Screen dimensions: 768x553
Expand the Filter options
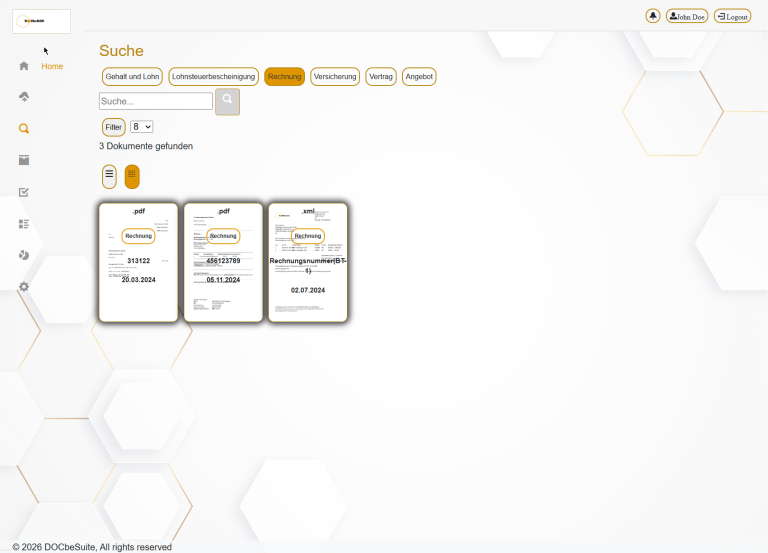[113, 127]
